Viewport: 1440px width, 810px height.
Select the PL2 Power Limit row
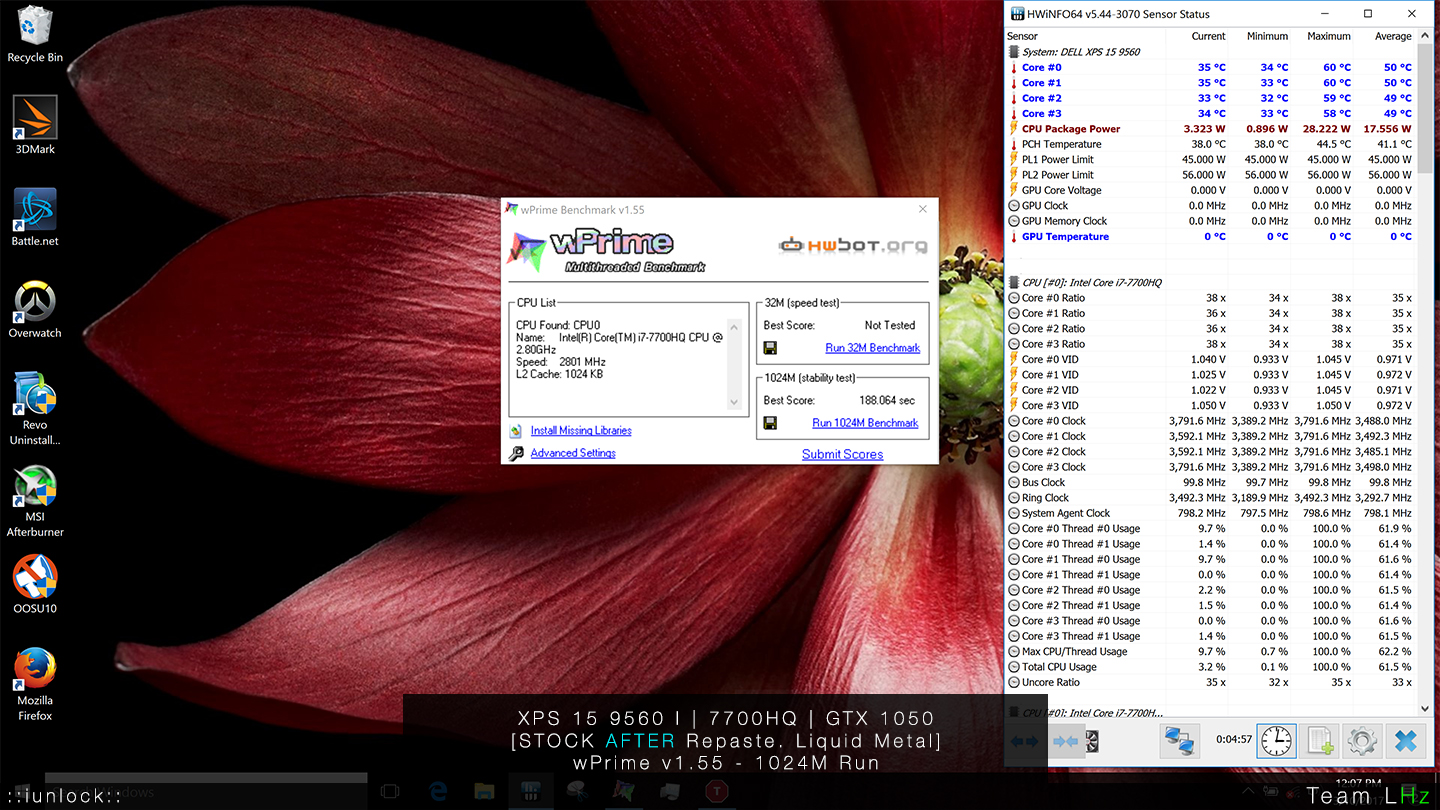1210,175
